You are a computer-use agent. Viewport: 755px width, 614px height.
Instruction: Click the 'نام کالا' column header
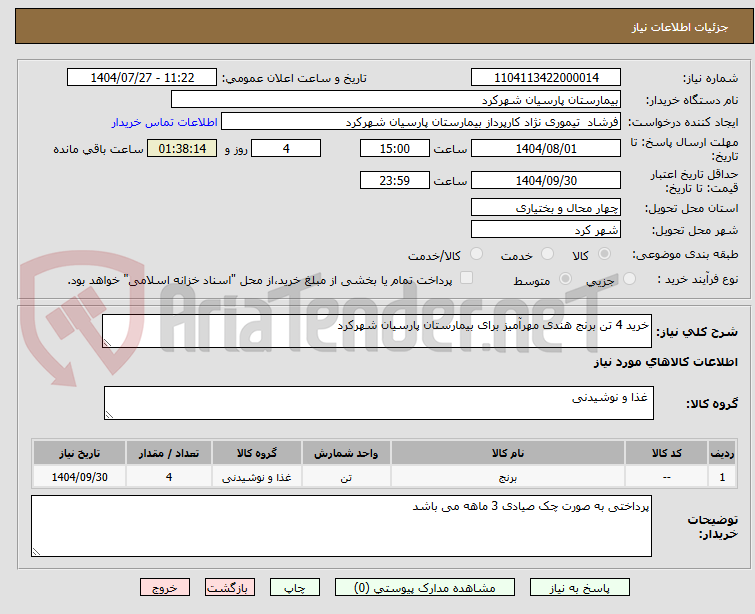[508, 453]
